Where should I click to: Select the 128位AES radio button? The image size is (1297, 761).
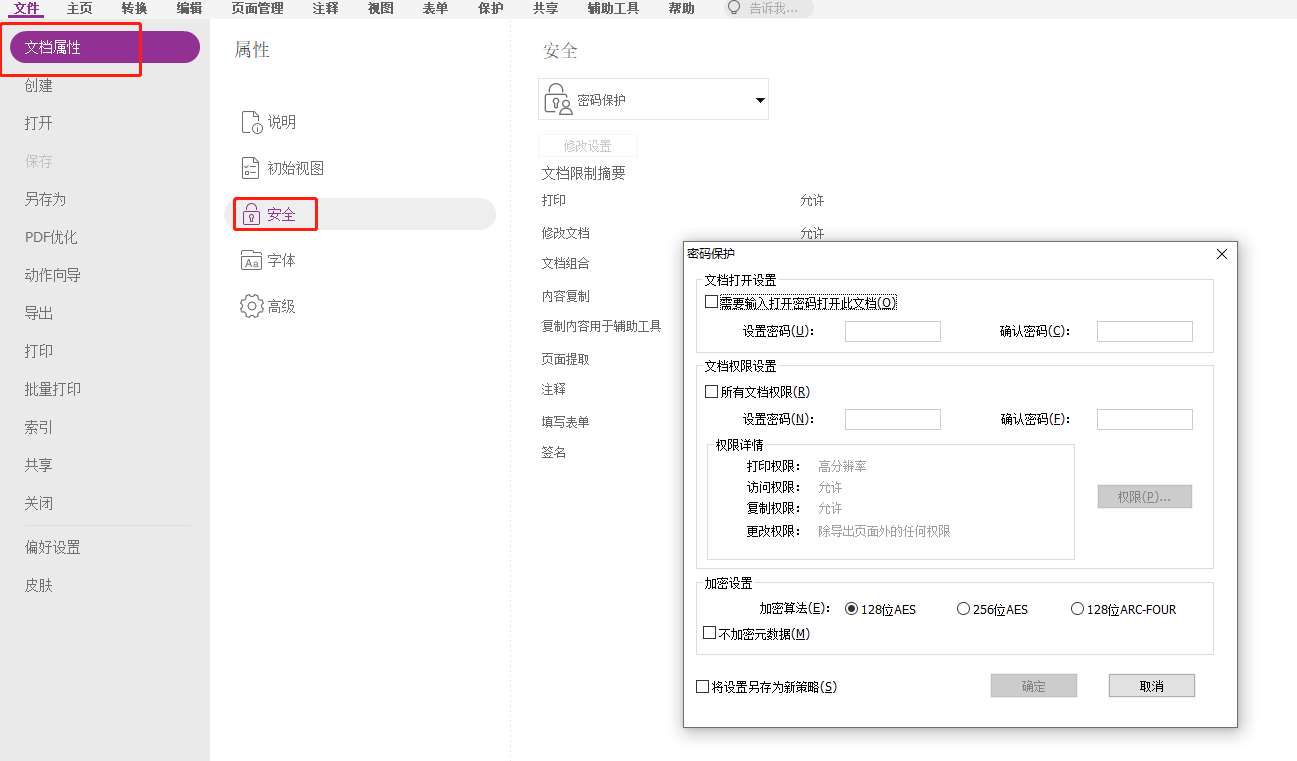click(851, 608)
